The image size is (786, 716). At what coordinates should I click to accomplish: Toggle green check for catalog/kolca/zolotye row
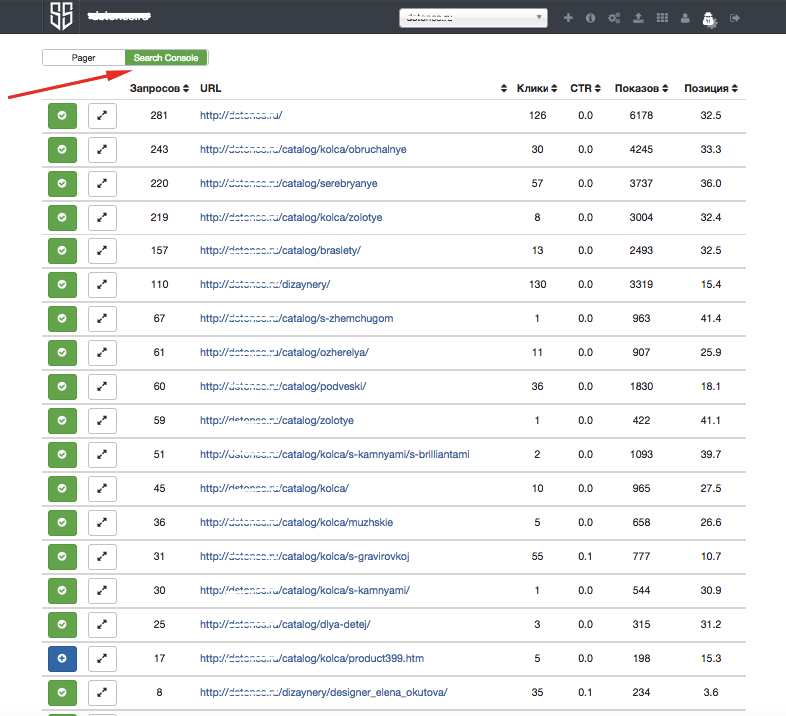62,218
